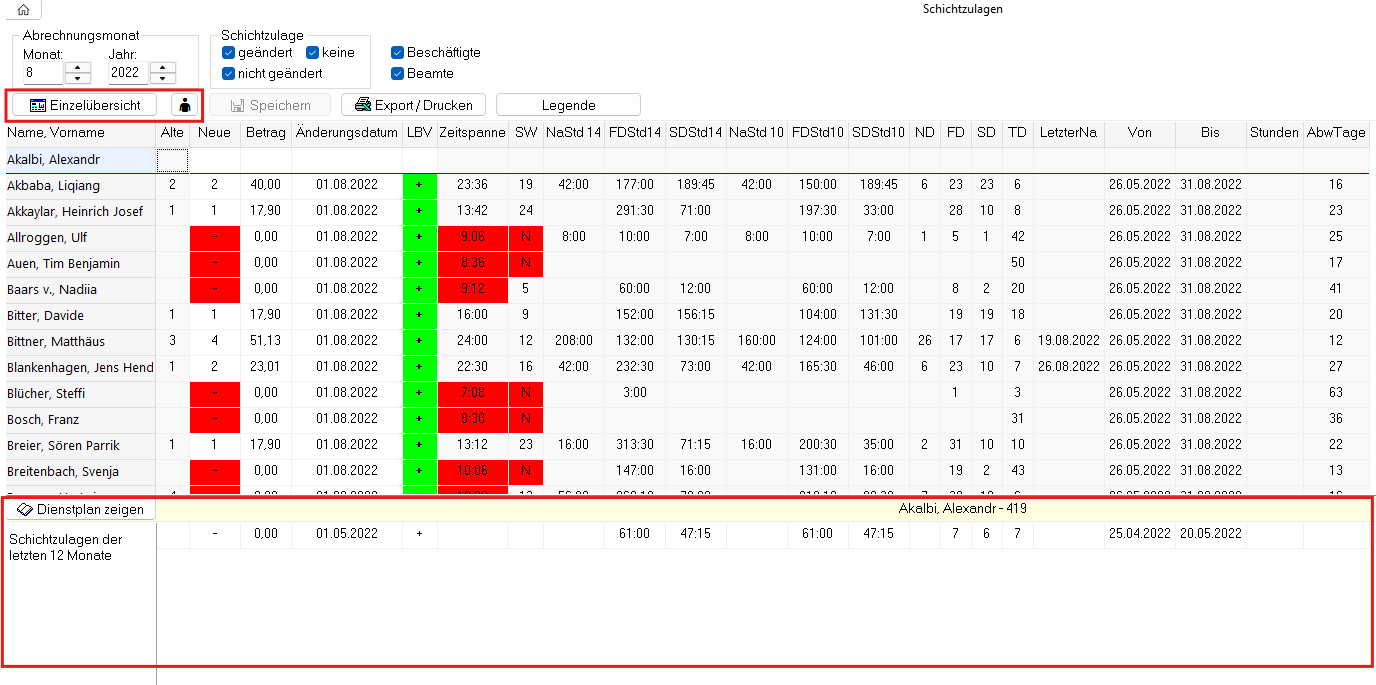Click the Von date 25.04.2022 in detail panel
The image size is (1376, 685).
(x=1140, y=534)
